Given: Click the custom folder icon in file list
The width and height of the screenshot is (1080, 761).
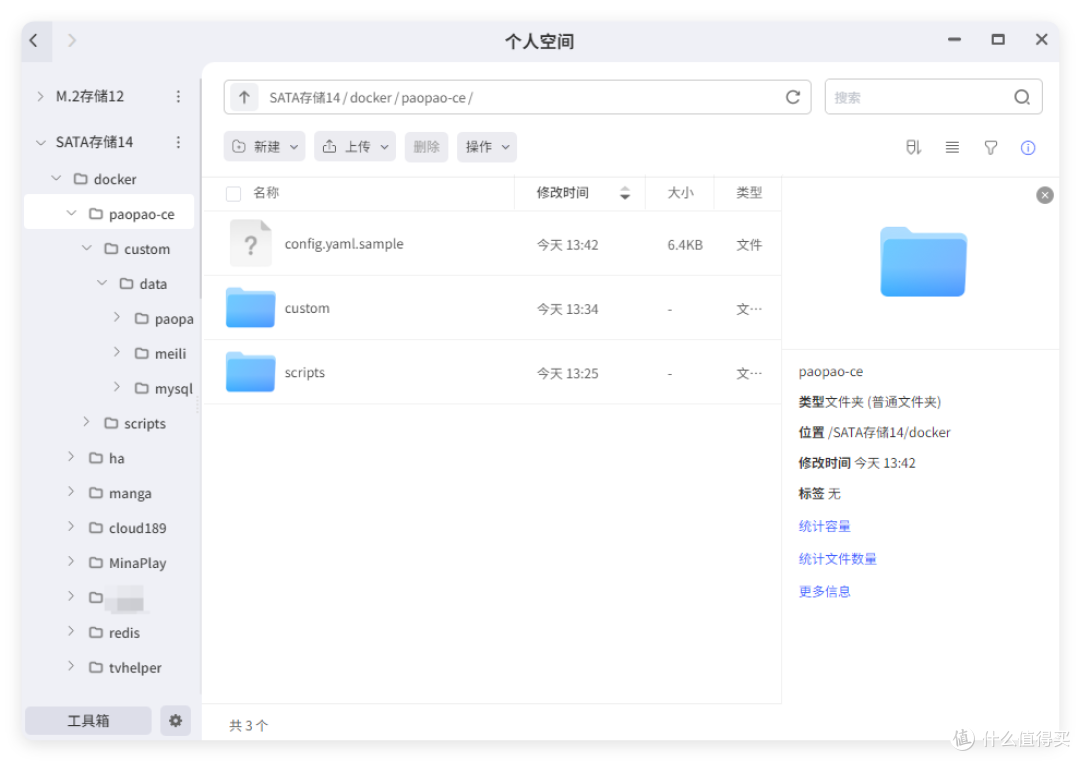Looking at the screenshot, I should tap(251, 307).
